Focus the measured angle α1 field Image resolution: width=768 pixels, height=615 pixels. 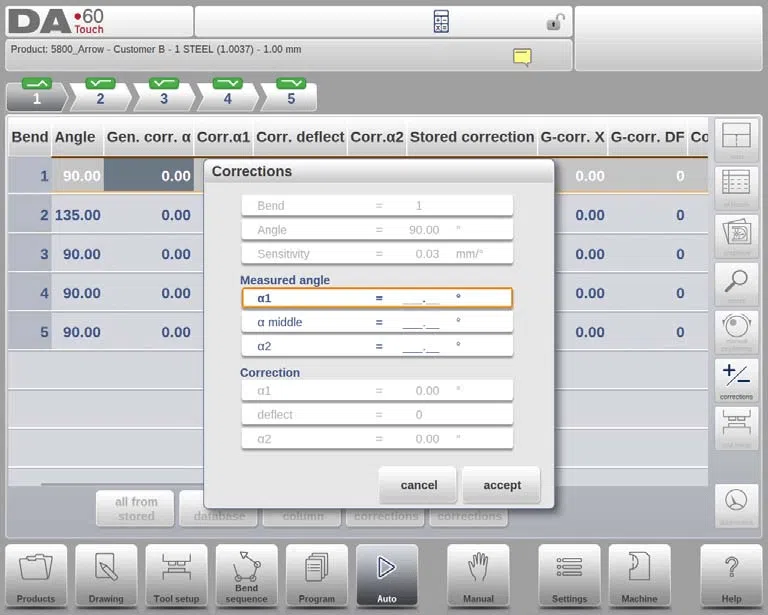[x=377, y=298]
